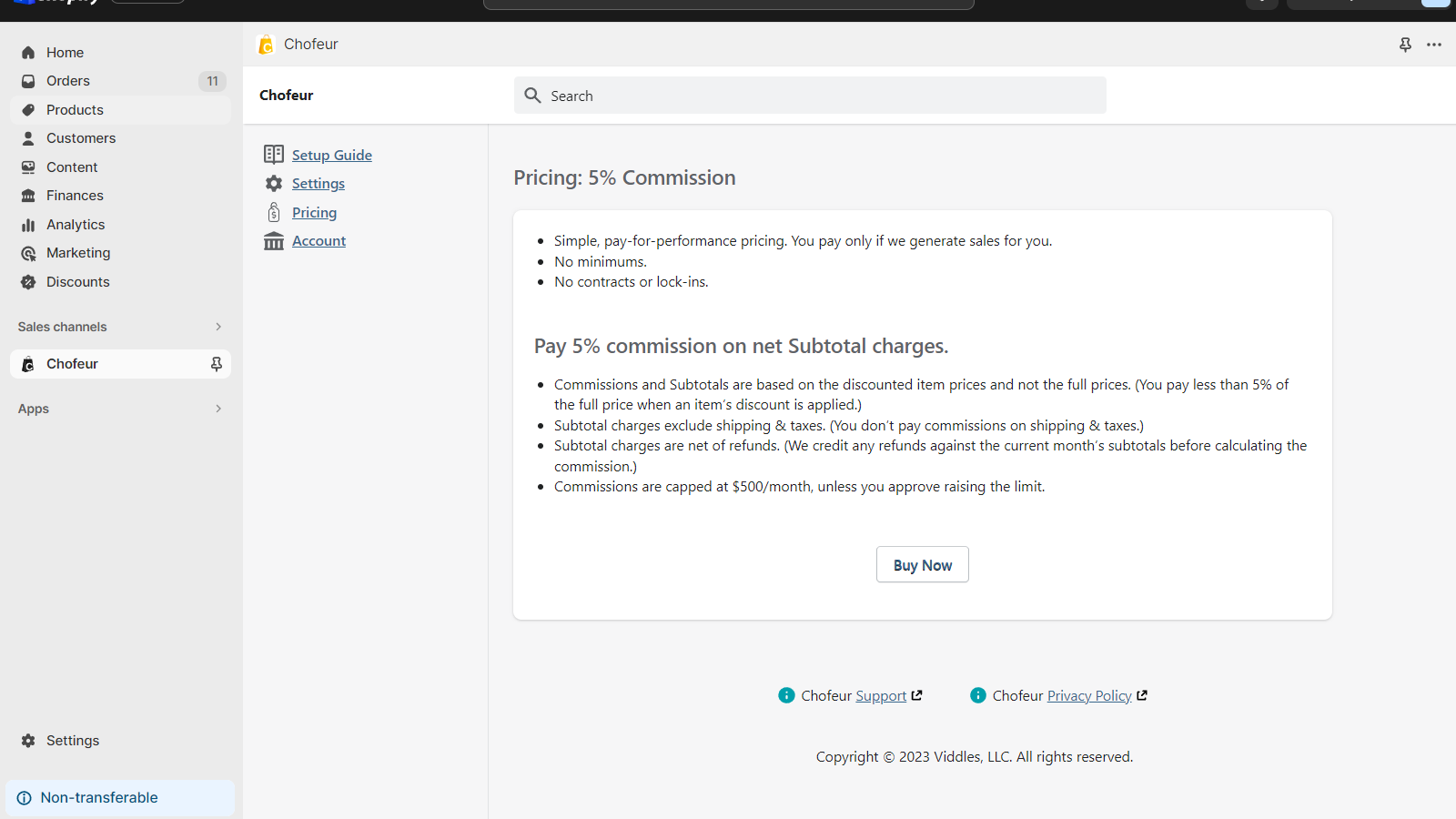Click the Analytics bar chart icon

[28, 225]
